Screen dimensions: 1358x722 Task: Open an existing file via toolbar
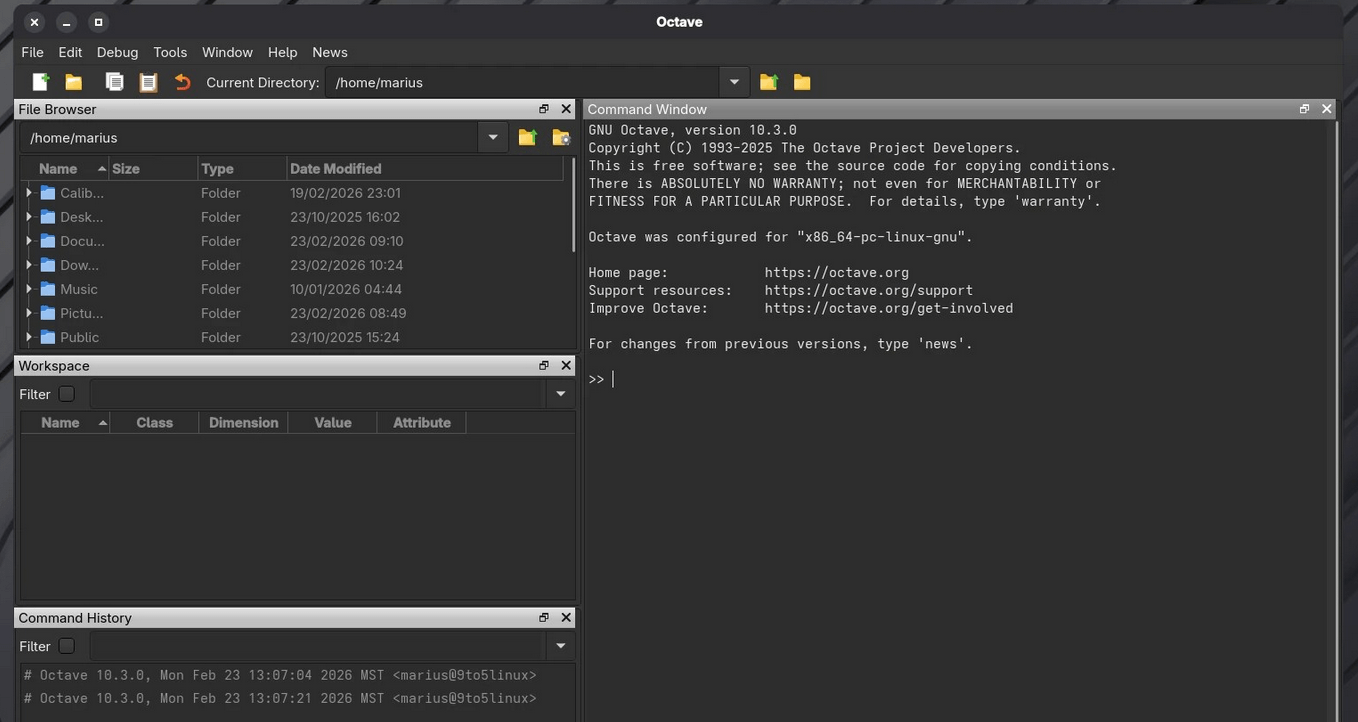point(73,81)
